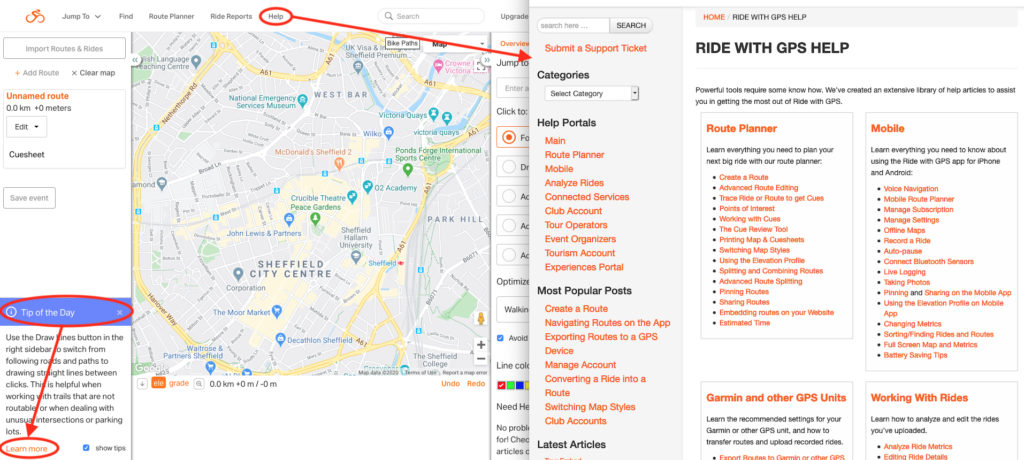
Task: Click the Undo link below the map
Action: 451,384
